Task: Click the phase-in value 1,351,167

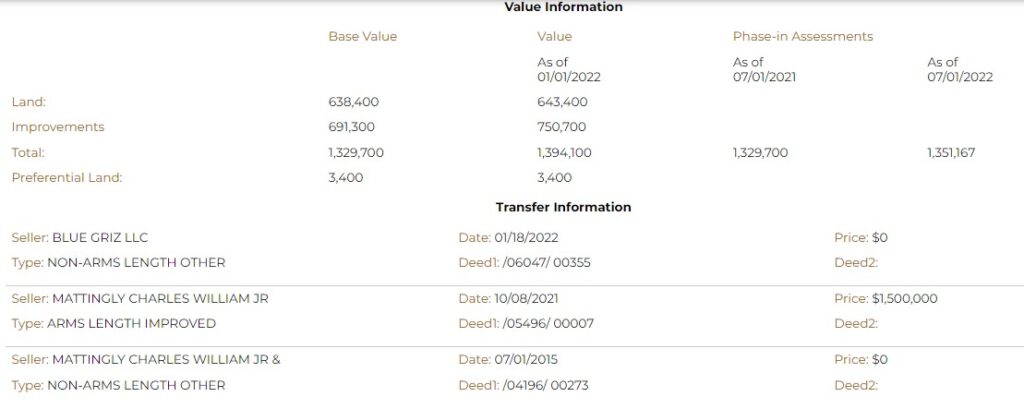Action: coord(951,153)
